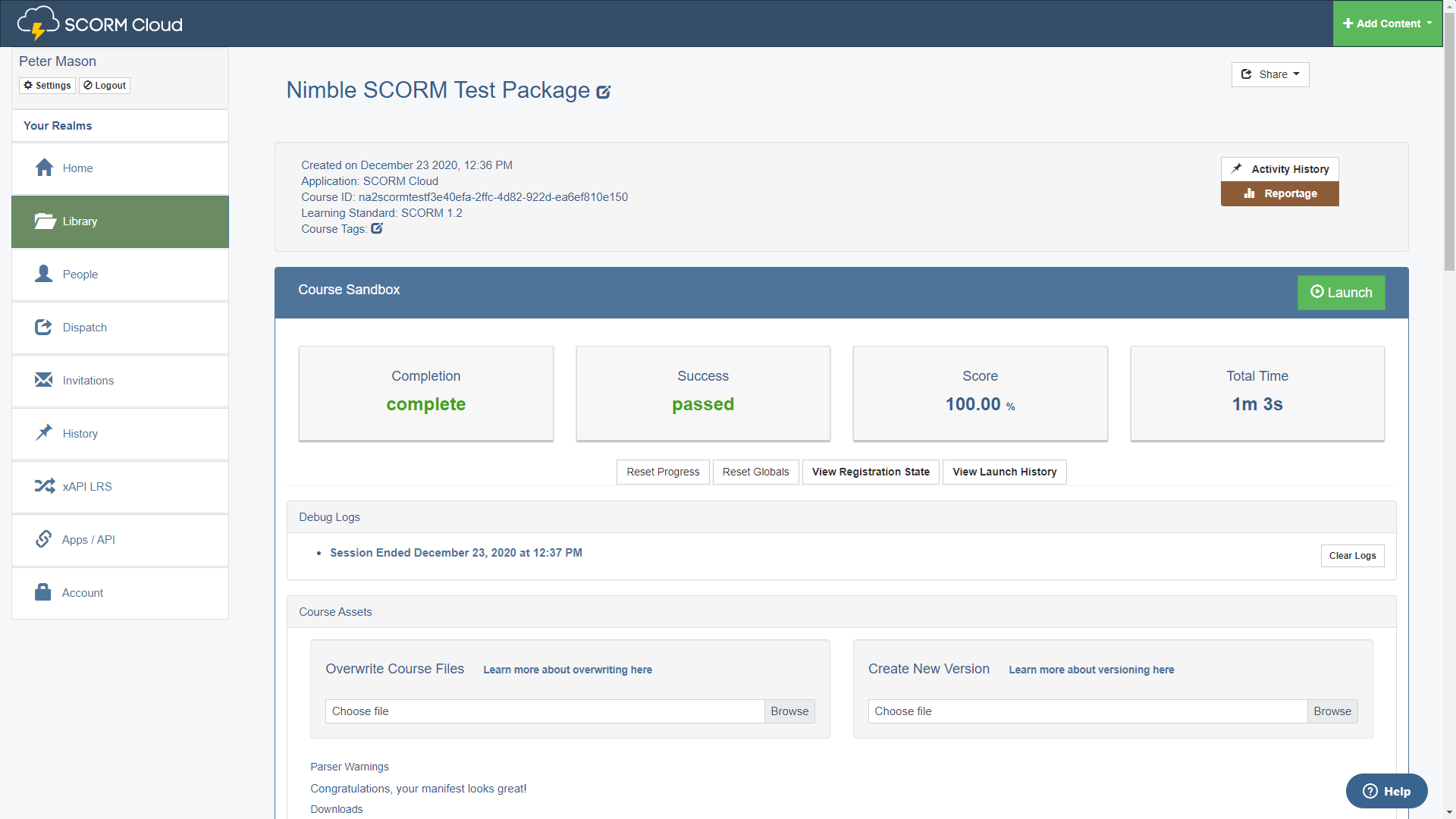The height and width of the screenshot is (819, 1456).
Task: Open the Dispatch section
Action: (x=120, y=328)
